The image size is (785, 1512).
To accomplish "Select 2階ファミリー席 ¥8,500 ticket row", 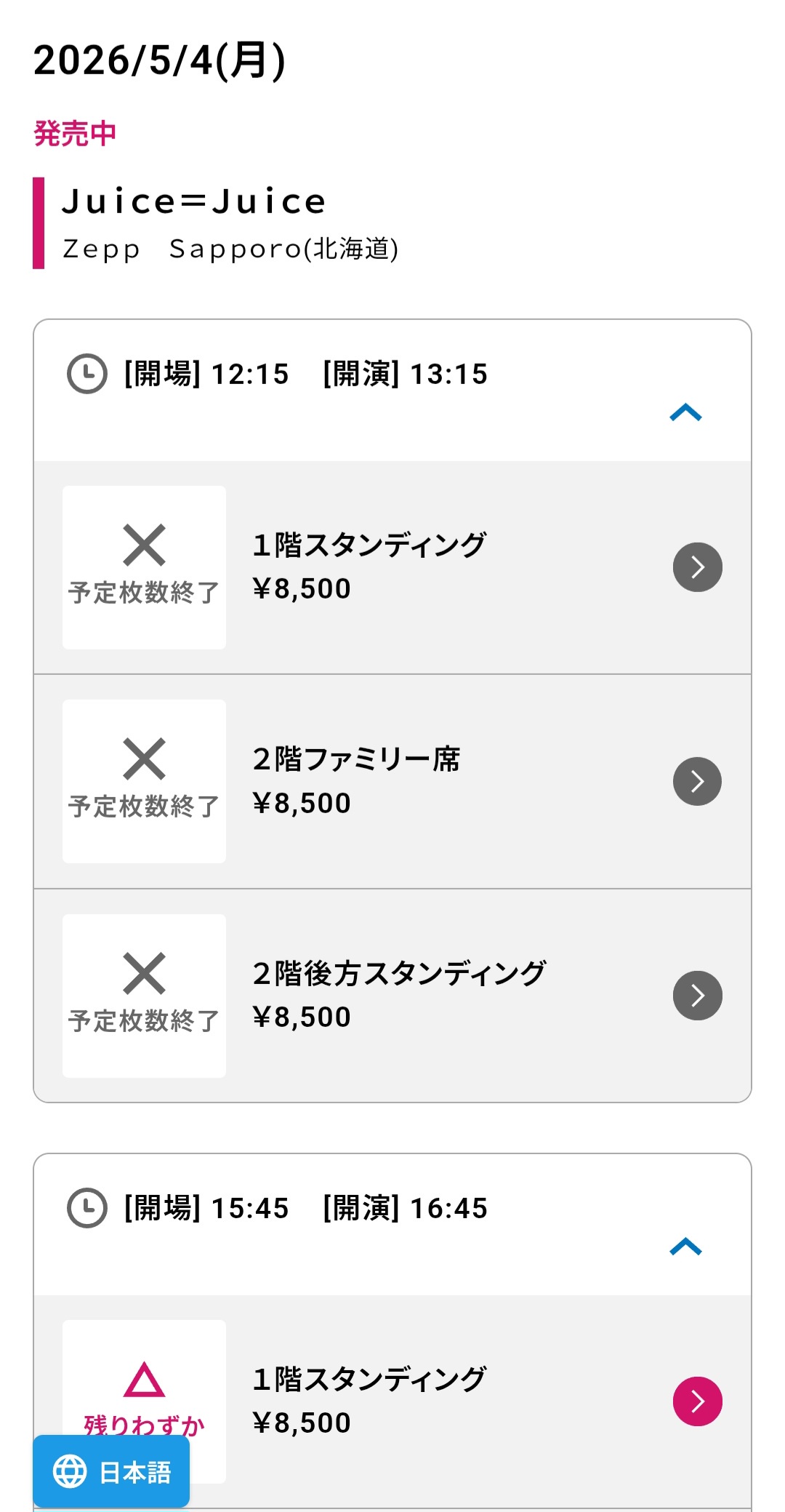I will pos(436,782).
